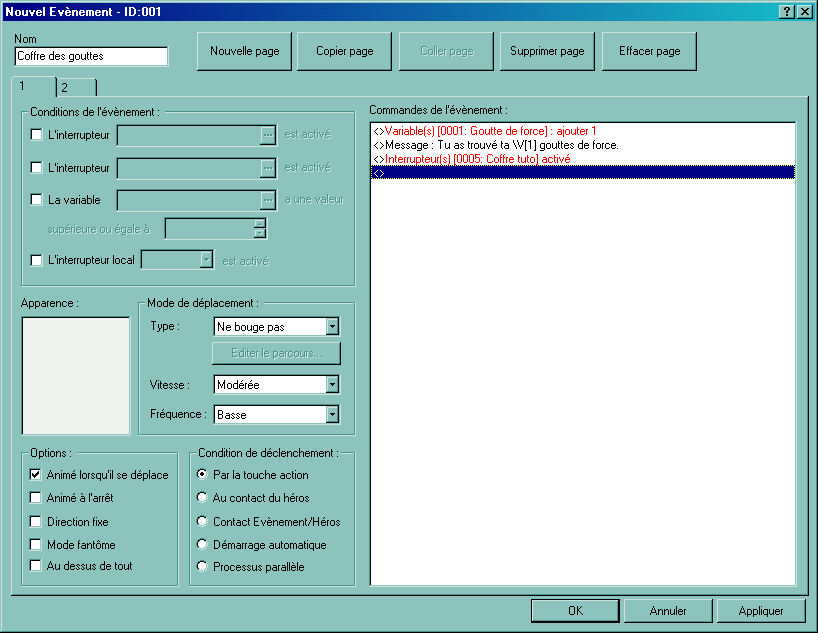Uncheck 'Animé lorsqu'il se déplace'

click(37, 474)
